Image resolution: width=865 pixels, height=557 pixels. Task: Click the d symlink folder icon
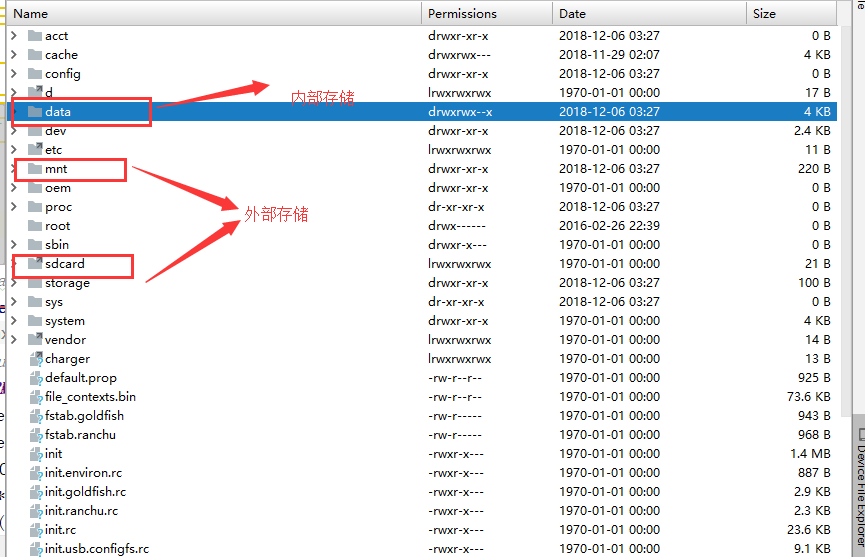(35, 92)
